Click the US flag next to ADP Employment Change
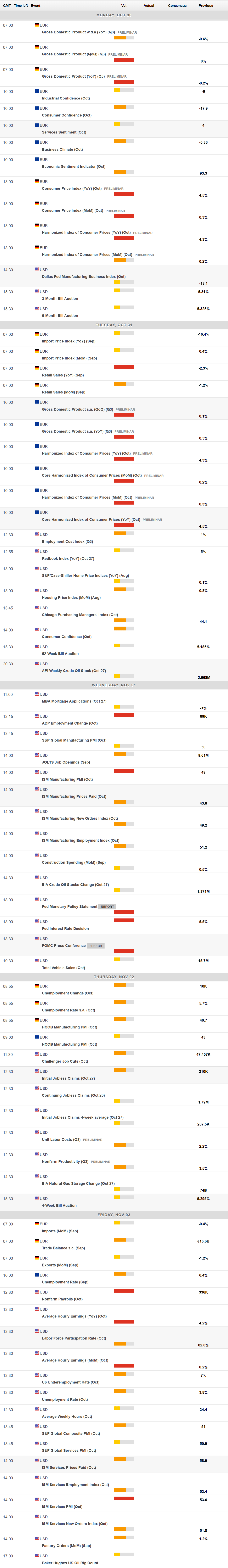Image resolution: width=228 pixels, height=1568 pixels. pyautogui.click(x=37, y=716)
